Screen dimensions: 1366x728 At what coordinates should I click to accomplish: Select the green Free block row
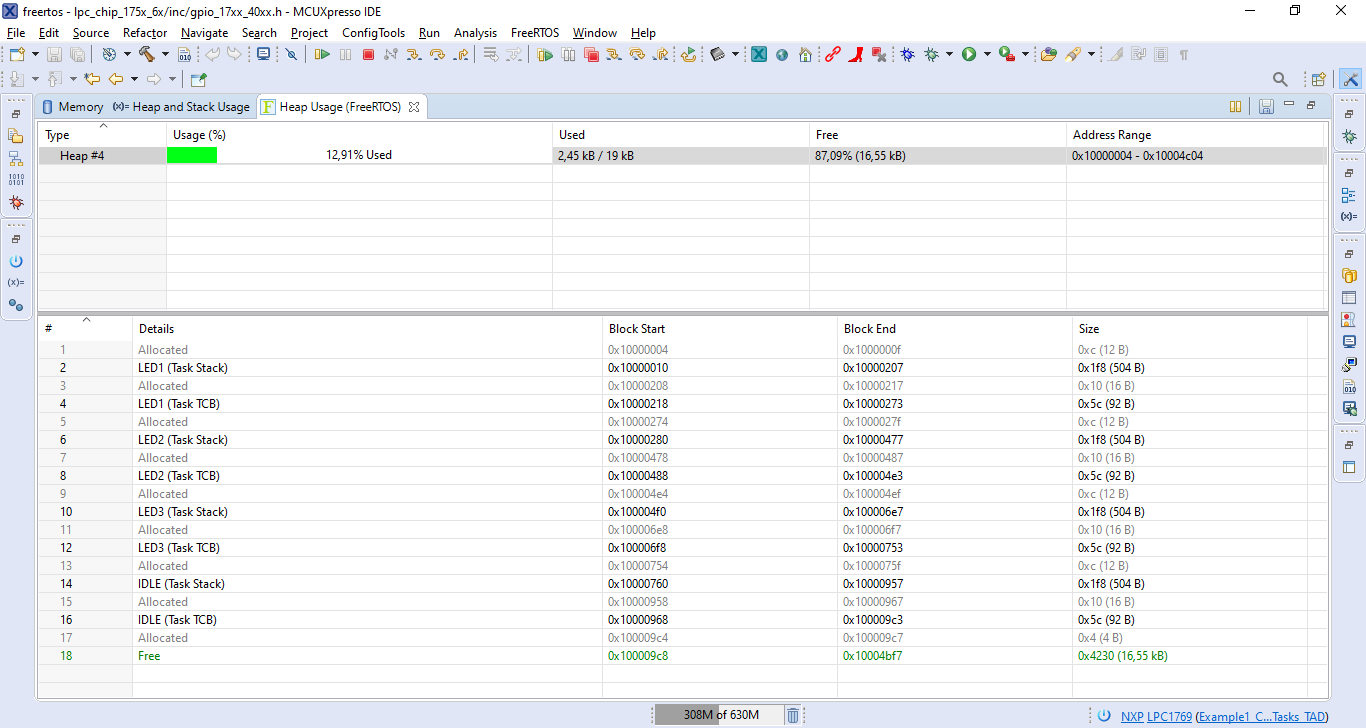(x=683, y=656)
